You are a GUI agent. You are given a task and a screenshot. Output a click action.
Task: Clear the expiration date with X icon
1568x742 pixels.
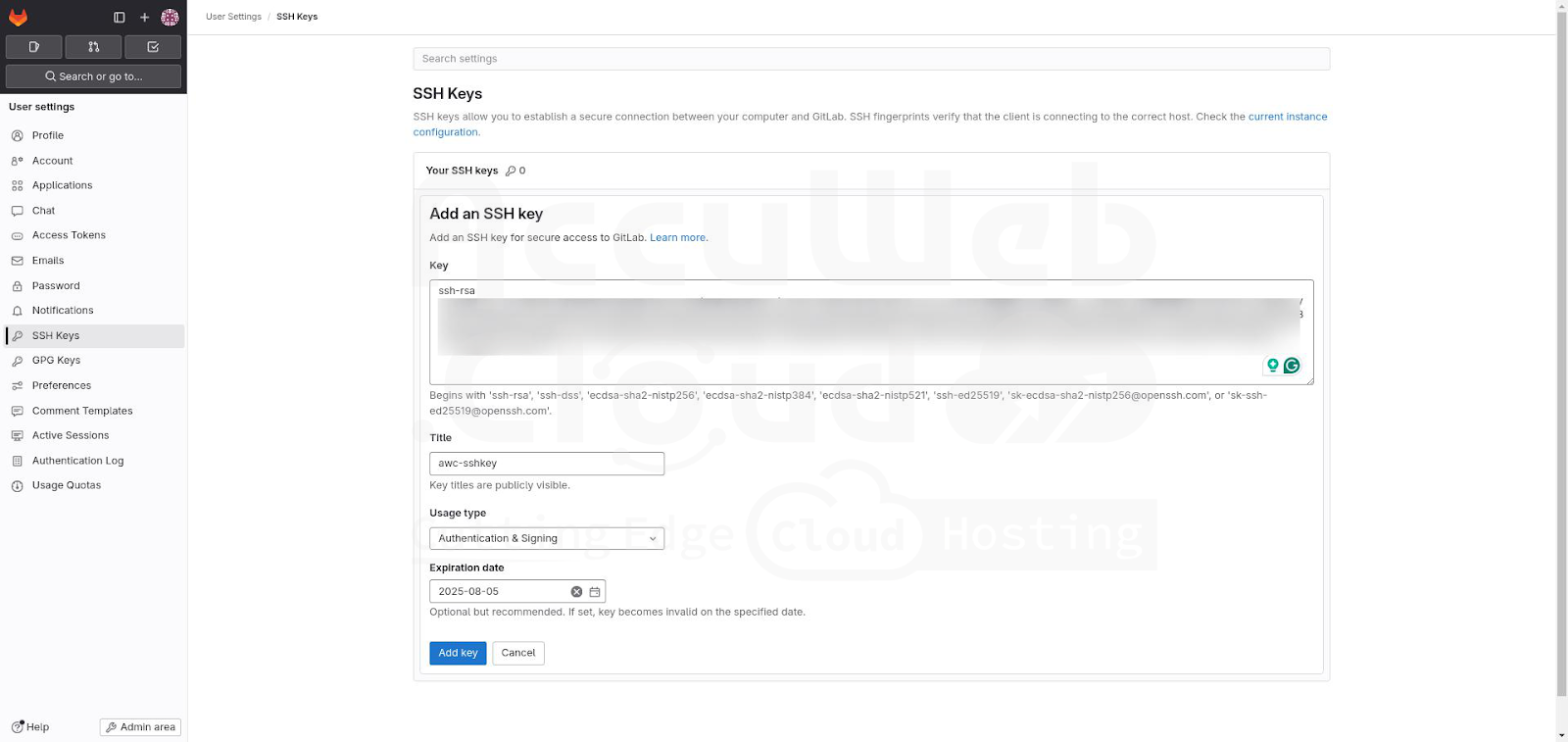[576, 592]
